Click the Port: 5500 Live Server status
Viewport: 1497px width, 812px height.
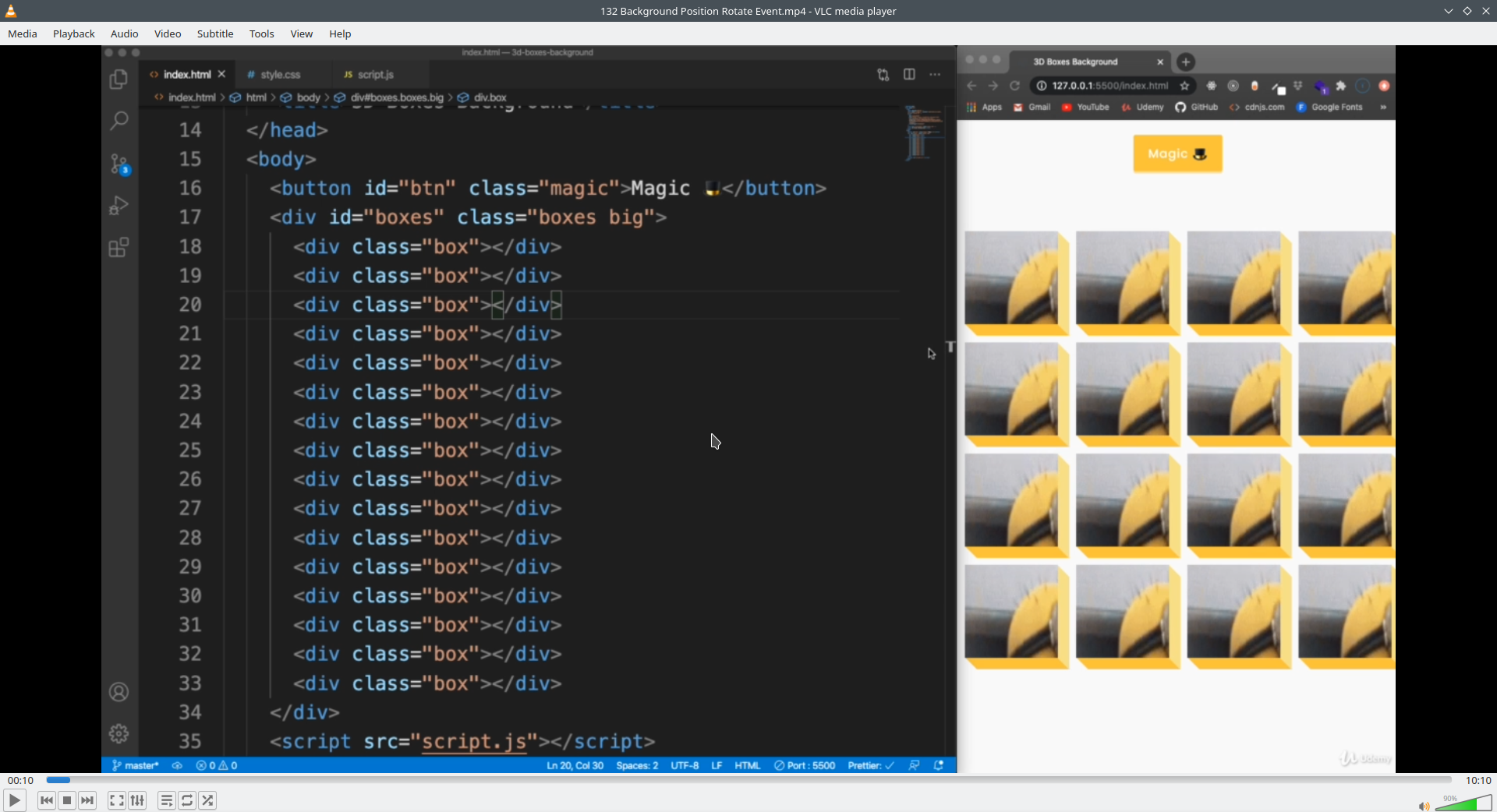click(x=805, y=765)
